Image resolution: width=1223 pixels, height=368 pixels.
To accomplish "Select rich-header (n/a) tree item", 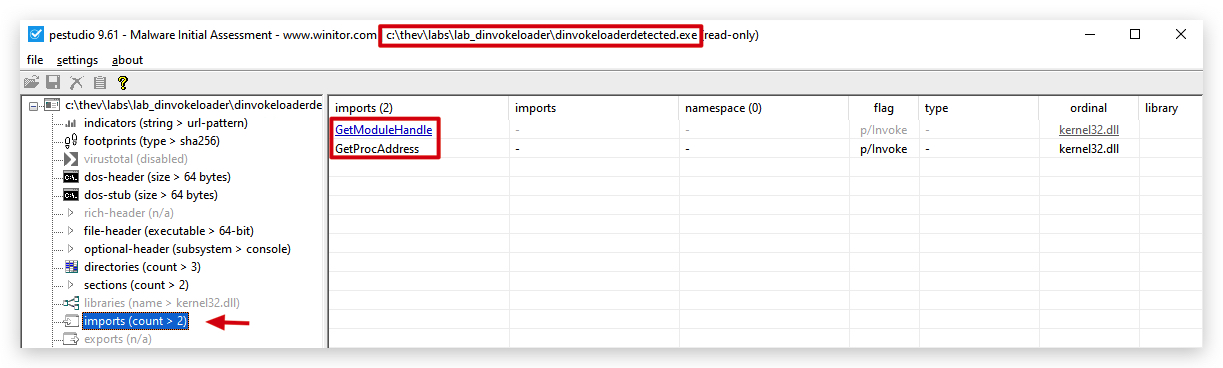I will point(129,213).
